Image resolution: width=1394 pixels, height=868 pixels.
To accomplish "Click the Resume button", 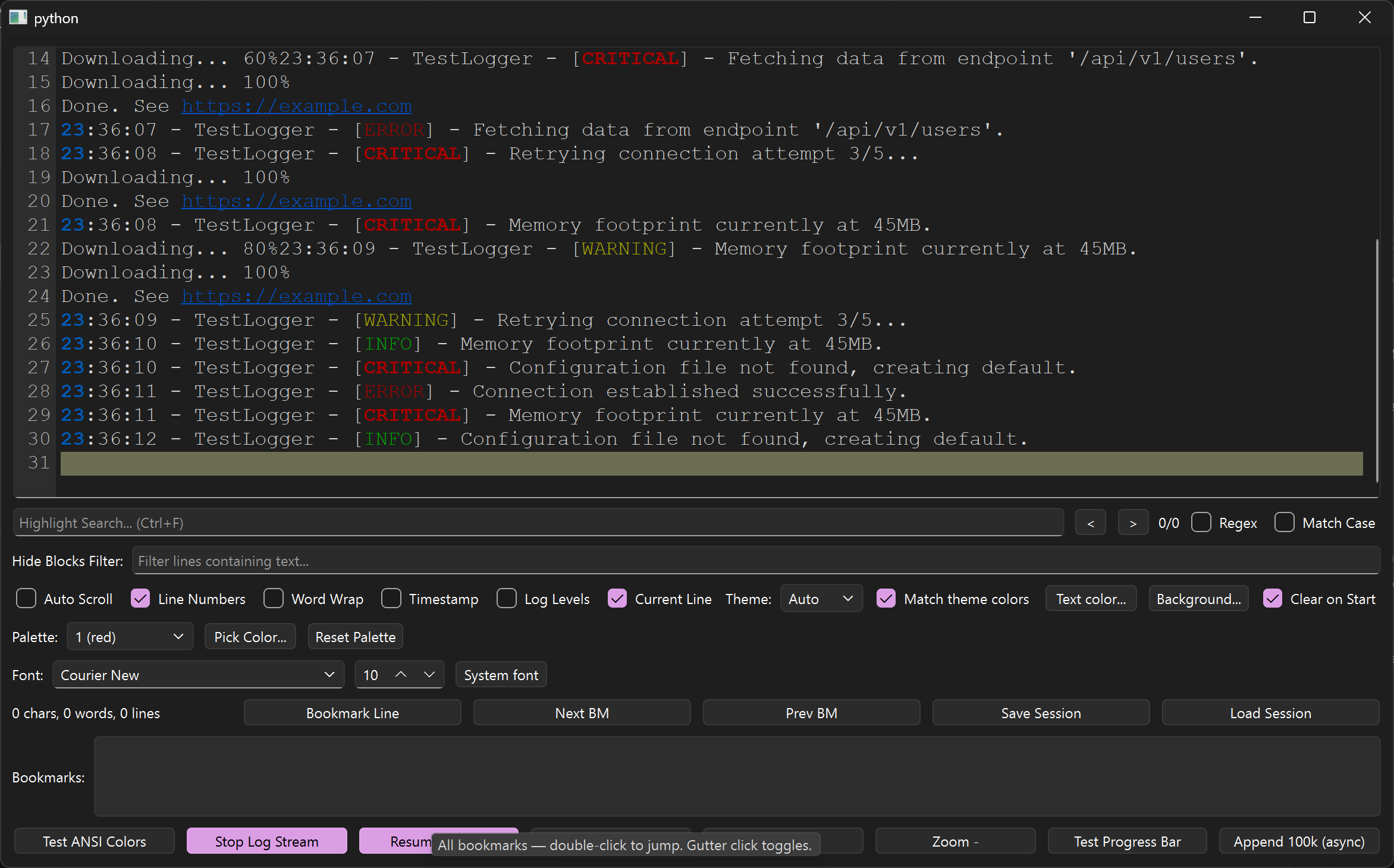I will point(395,841).
